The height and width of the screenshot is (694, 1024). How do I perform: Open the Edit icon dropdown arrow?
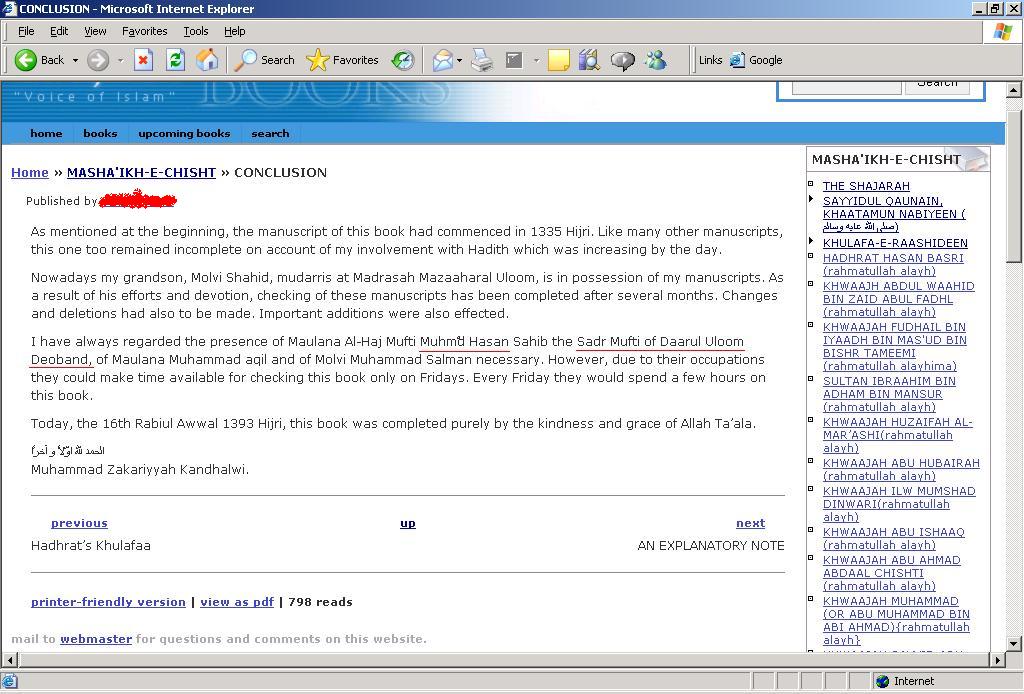[x=536, y=60]
